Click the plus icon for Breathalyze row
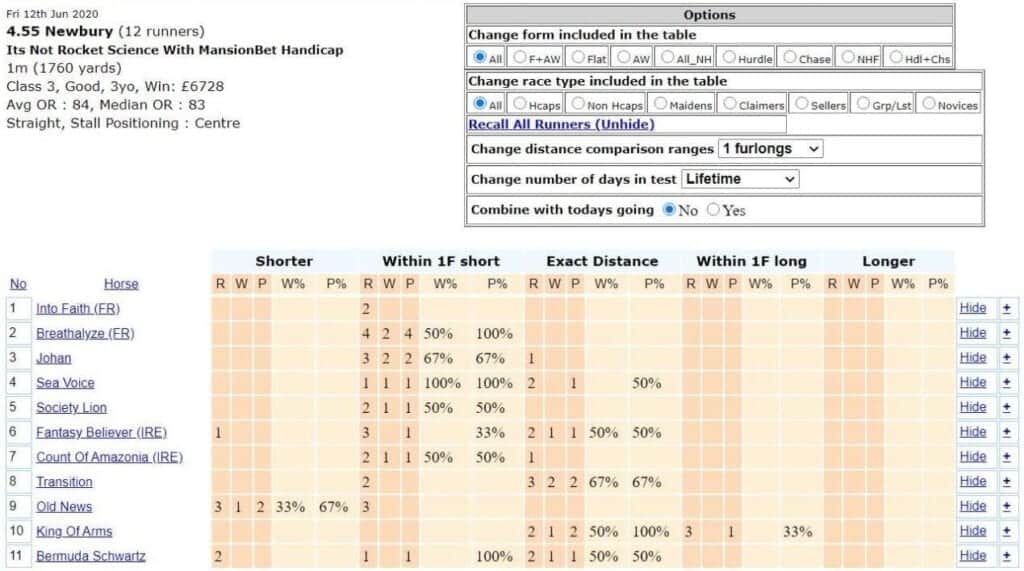The height and width of the screenshot is (571, 1024). [1006, 333]
